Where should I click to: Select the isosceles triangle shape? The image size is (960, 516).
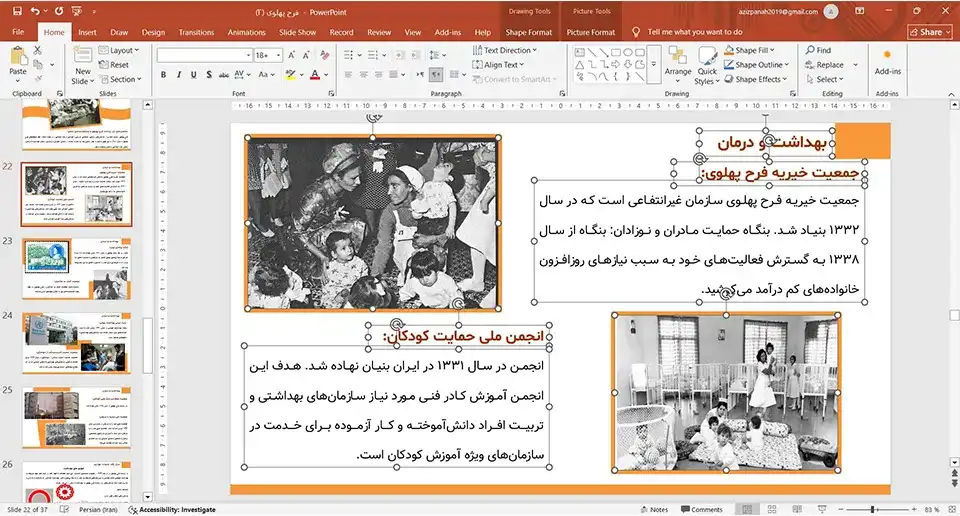coord(580,64)
